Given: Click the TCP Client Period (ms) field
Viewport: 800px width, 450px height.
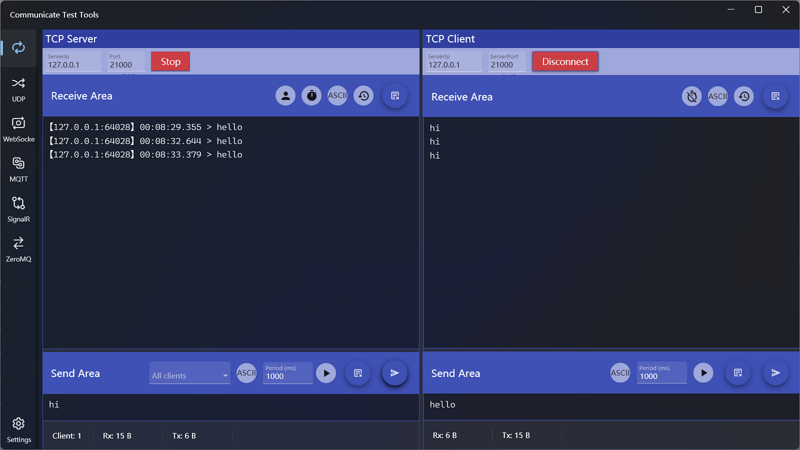Looking at the screenshot, I should point(661,376).
